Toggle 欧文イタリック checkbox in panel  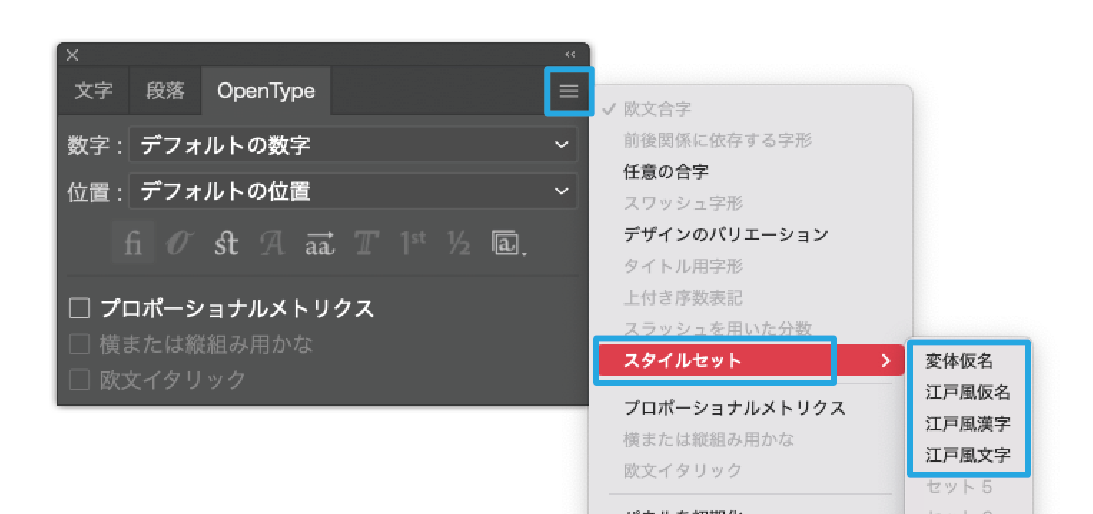coord(79,380)
